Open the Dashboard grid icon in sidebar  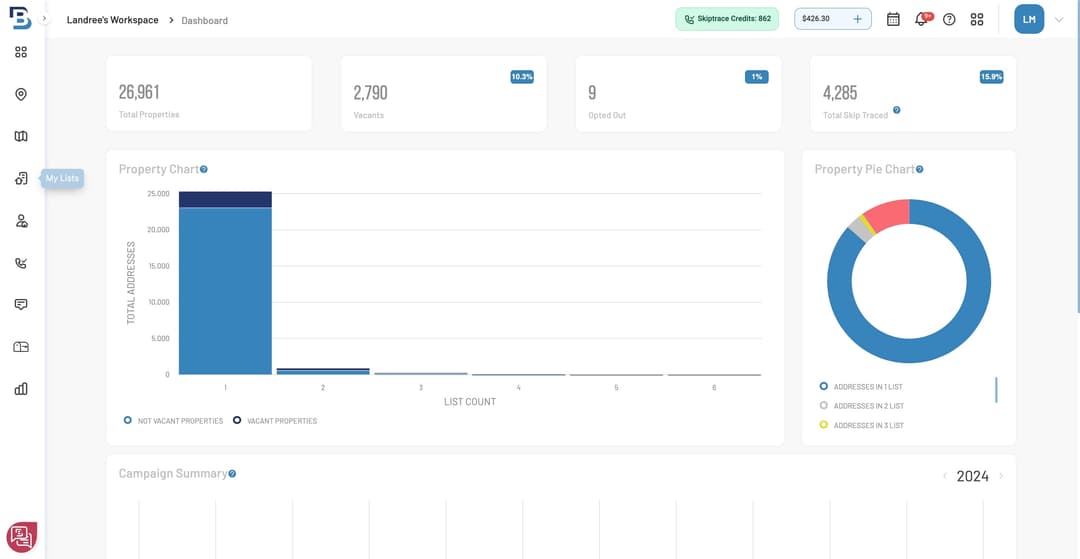pos(21,52)
